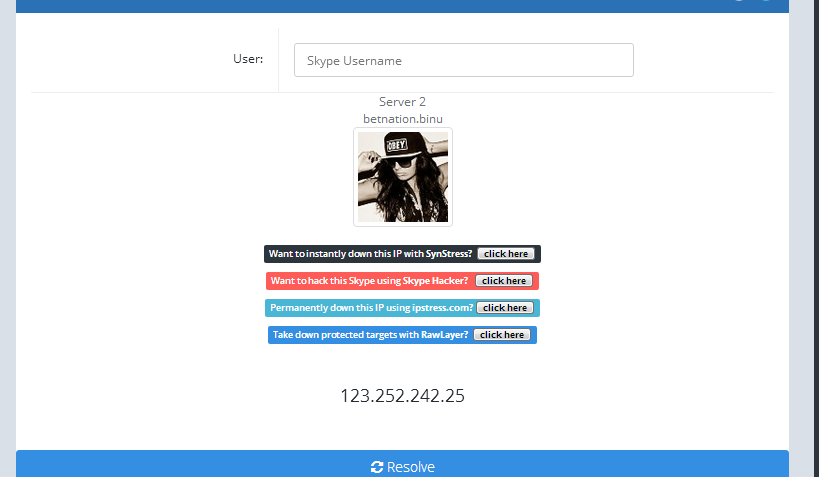This screenshot has height=477, width=819.
Task: Click 'click here' for Skype Hacker banner
Action: [504, 281]
